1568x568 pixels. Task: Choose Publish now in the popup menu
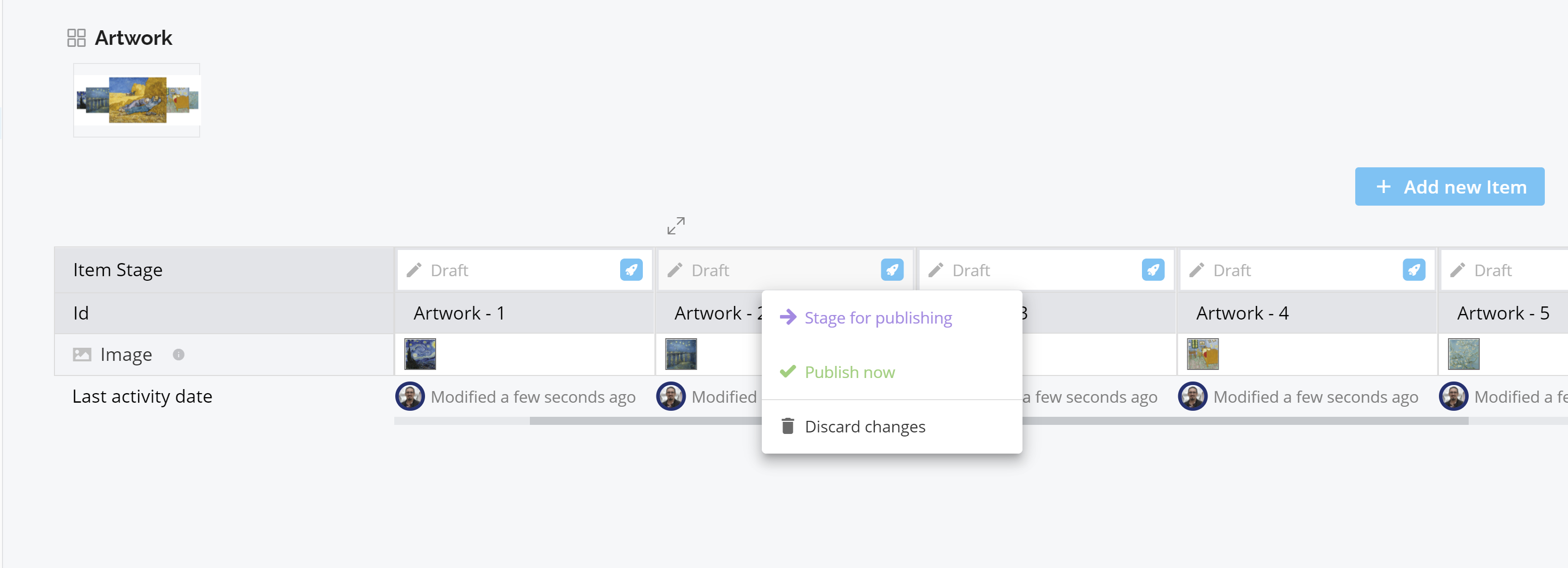tap(849, 372)
